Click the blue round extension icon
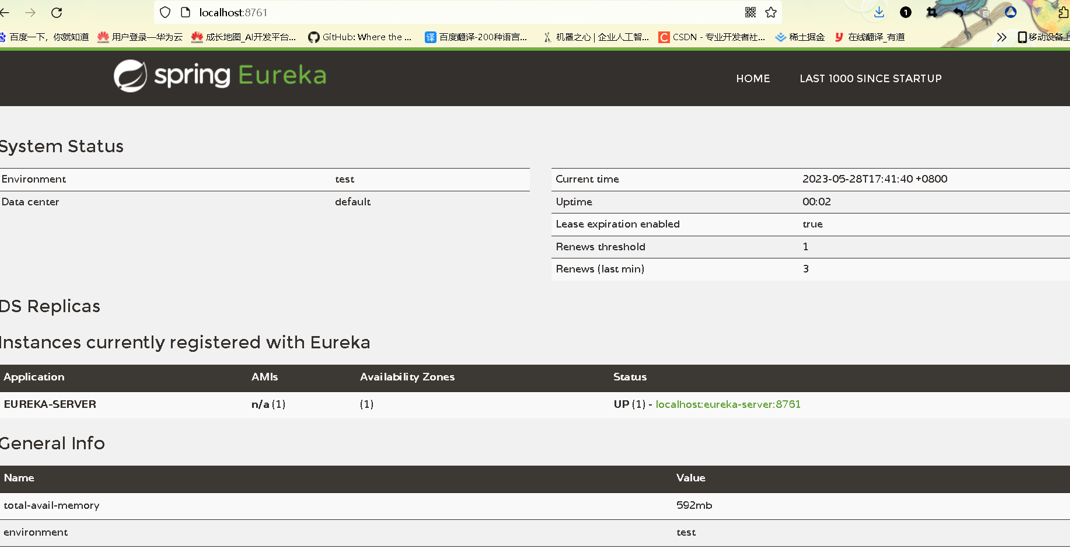 [x=1011, y=12]
